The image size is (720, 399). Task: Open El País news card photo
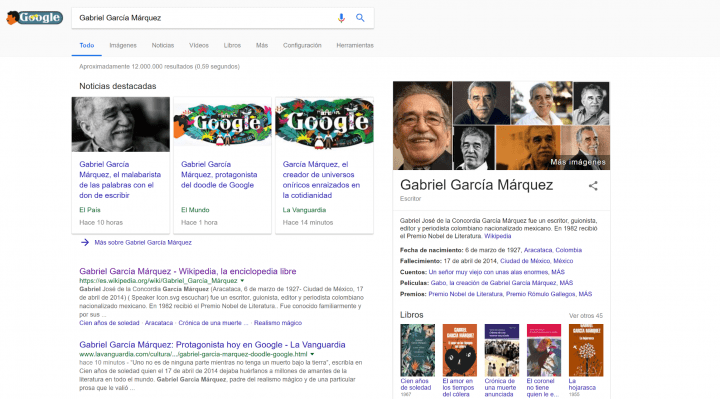click(121, 124)
